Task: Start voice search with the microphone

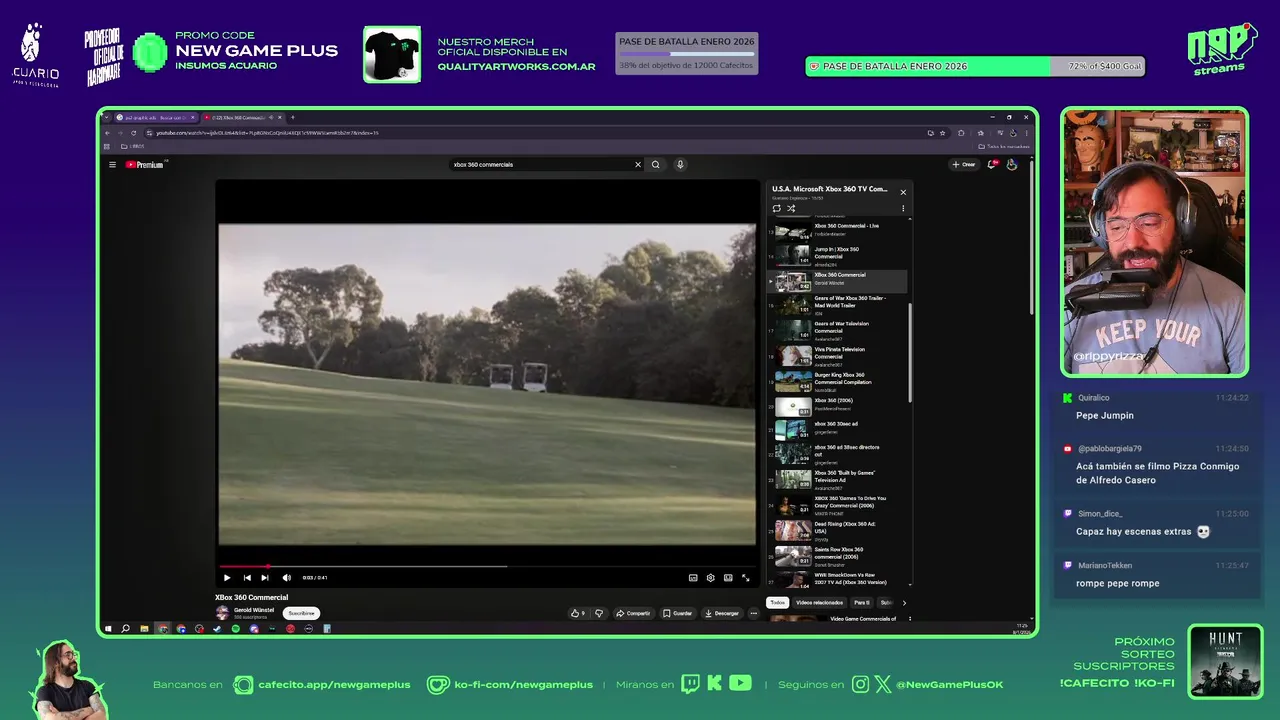Action: tap(680, 164)
